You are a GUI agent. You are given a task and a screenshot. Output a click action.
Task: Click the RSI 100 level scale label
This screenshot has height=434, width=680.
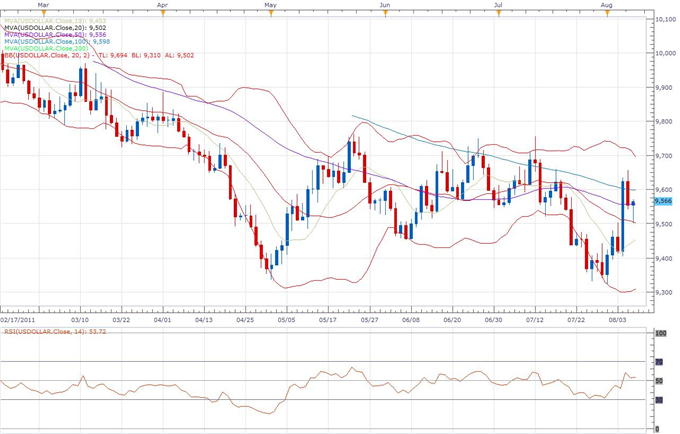(660, 333)
